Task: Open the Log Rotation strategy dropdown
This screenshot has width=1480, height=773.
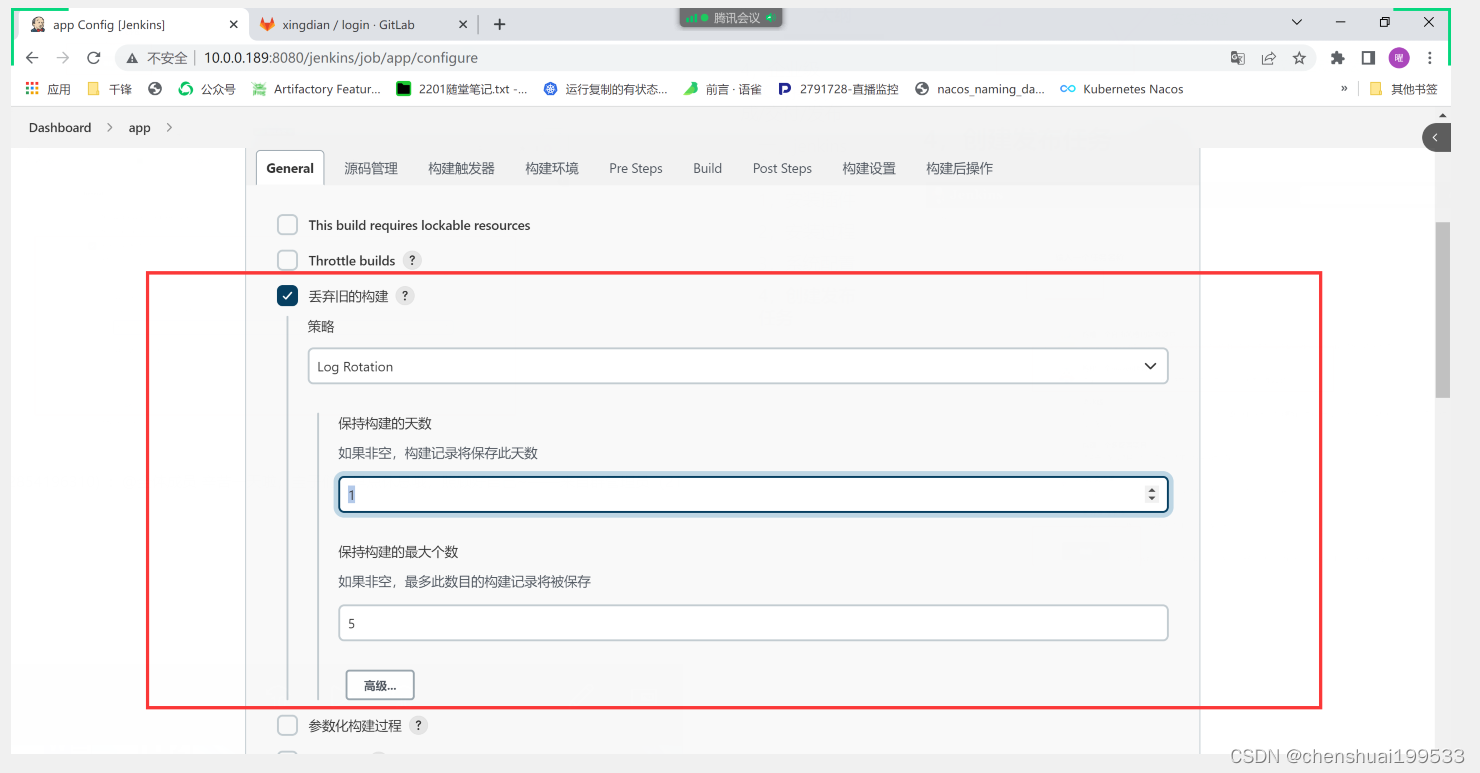Action: click(738, 367)
